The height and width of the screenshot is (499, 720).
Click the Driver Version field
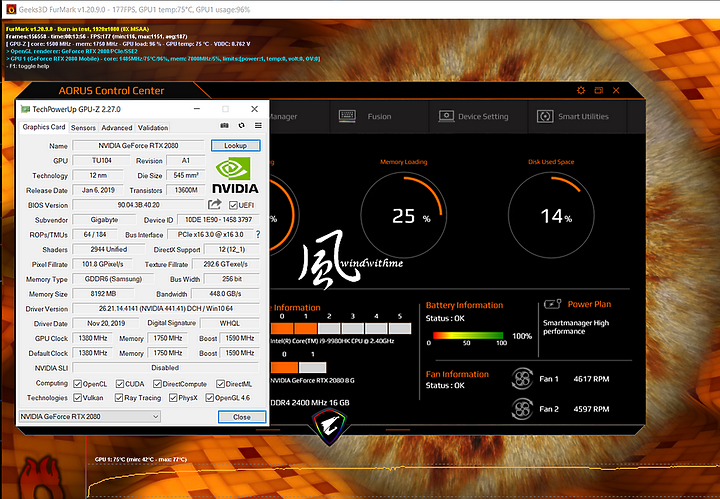pyautogui.click(x=166, y=308)
